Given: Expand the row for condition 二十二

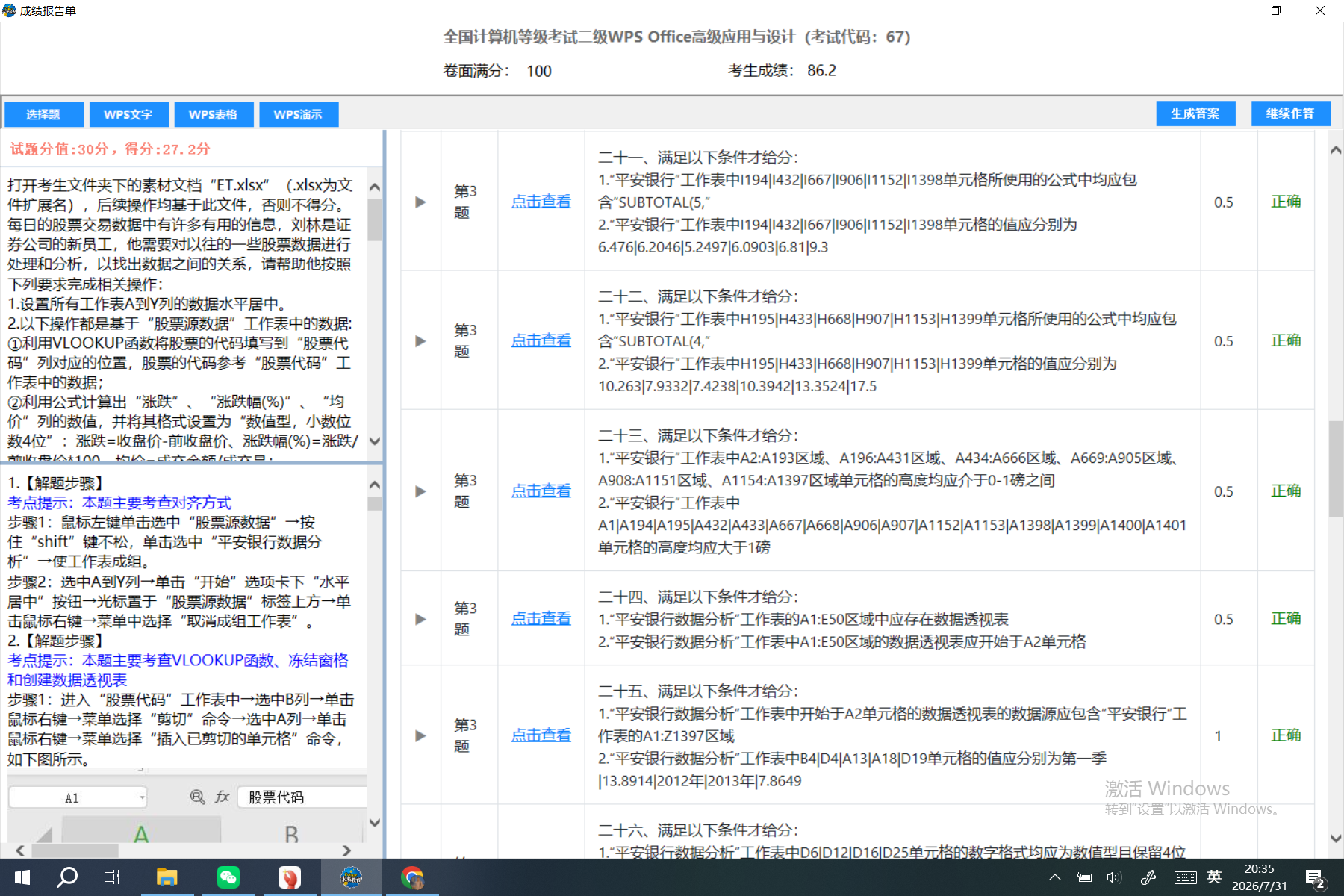Looking at the screenshot, I should 420,340.
